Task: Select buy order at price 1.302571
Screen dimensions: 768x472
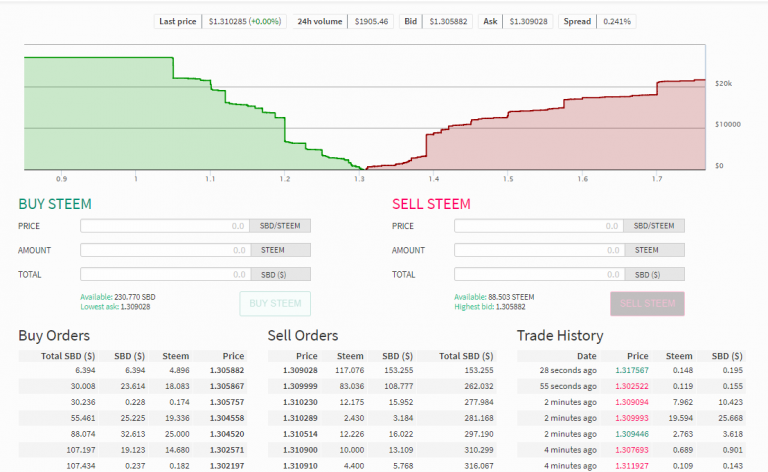Action: pyautogui.click(x=133, y=449)
